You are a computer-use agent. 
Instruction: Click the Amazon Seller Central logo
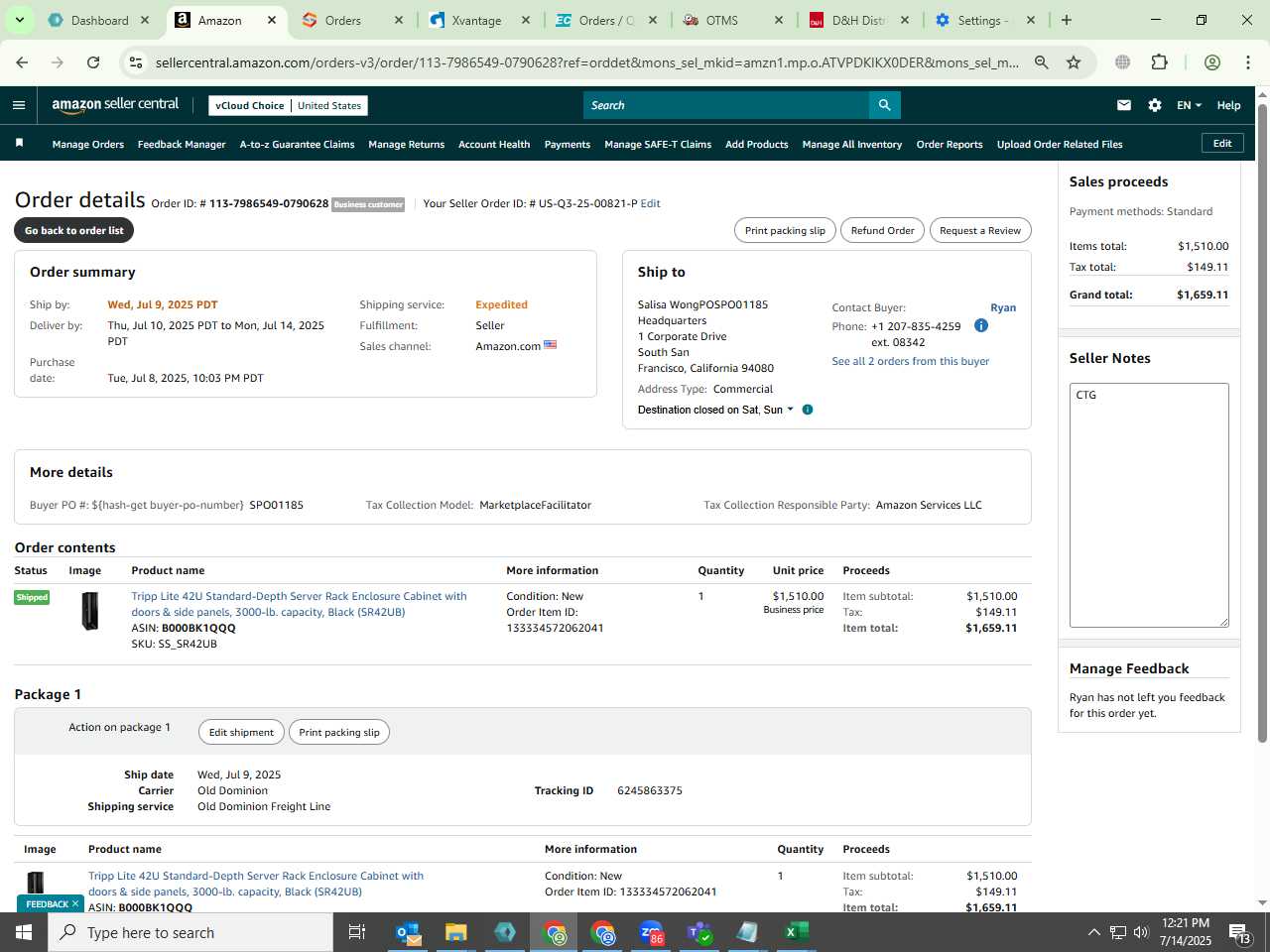pyautogui.click(x=115, y=105)
